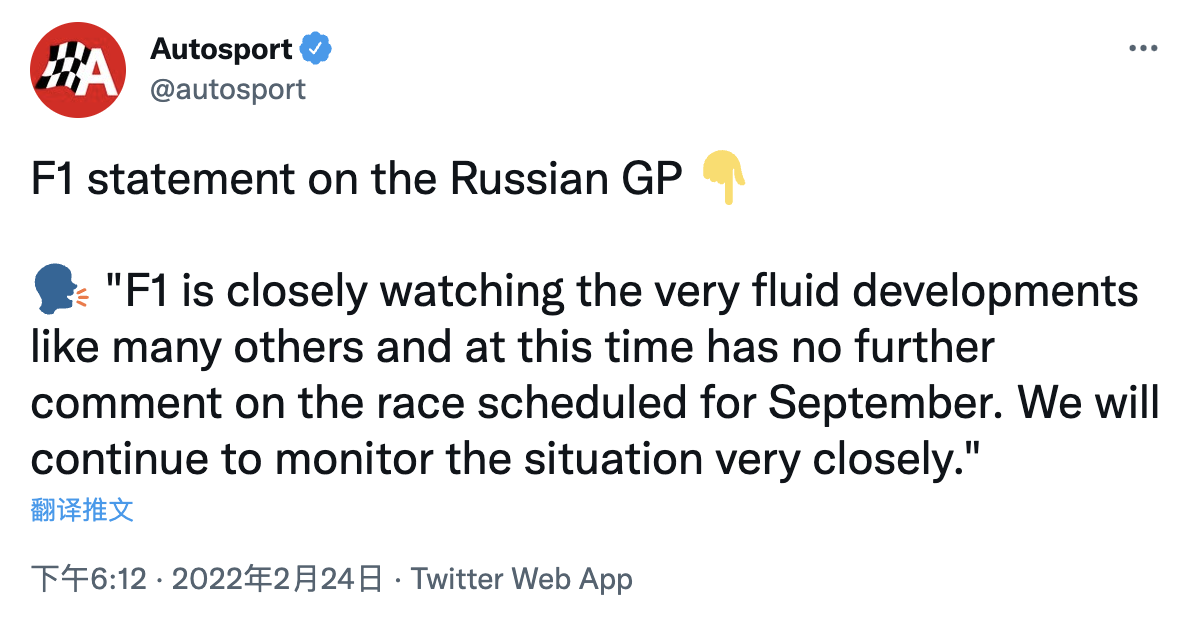Screen dimensions: 1184x622
Task: Visit the @autosport handle link
Action: point(228,89)
